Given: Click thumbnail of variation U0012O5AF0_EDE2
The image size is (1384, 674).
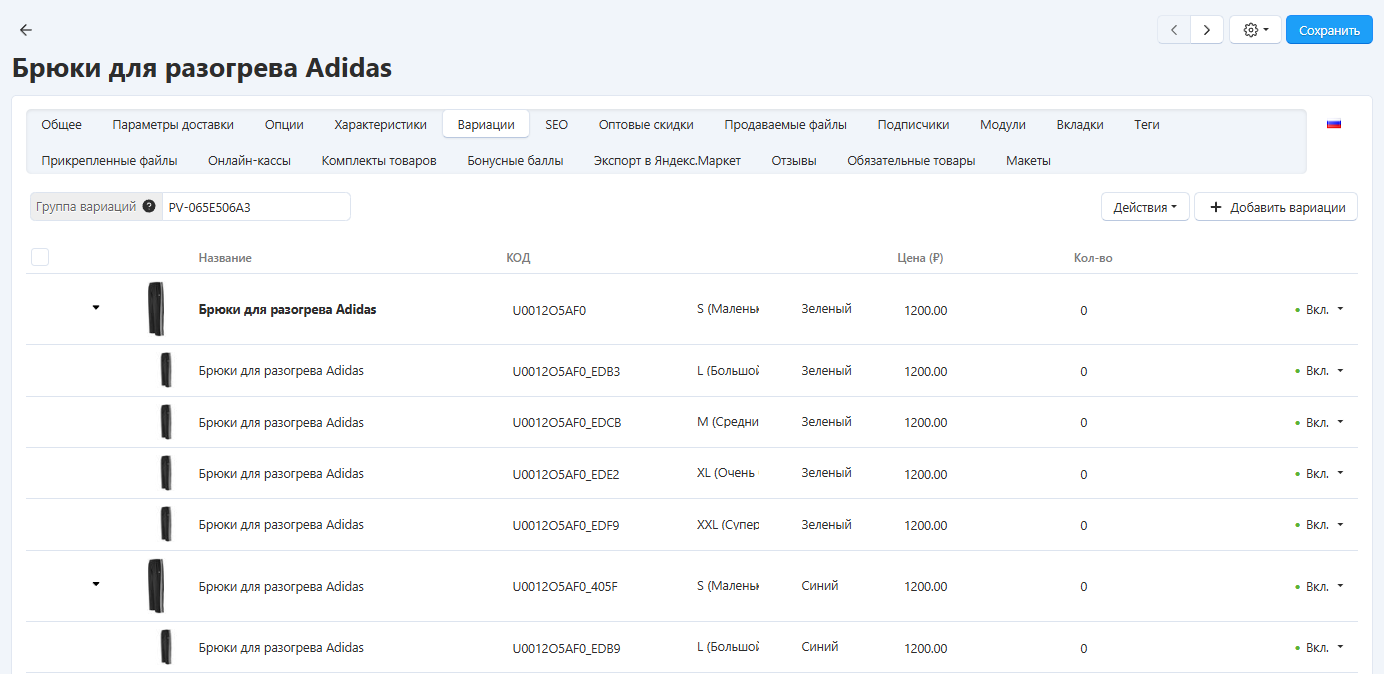Looking at the screenshot, I should tap(166, 473).
